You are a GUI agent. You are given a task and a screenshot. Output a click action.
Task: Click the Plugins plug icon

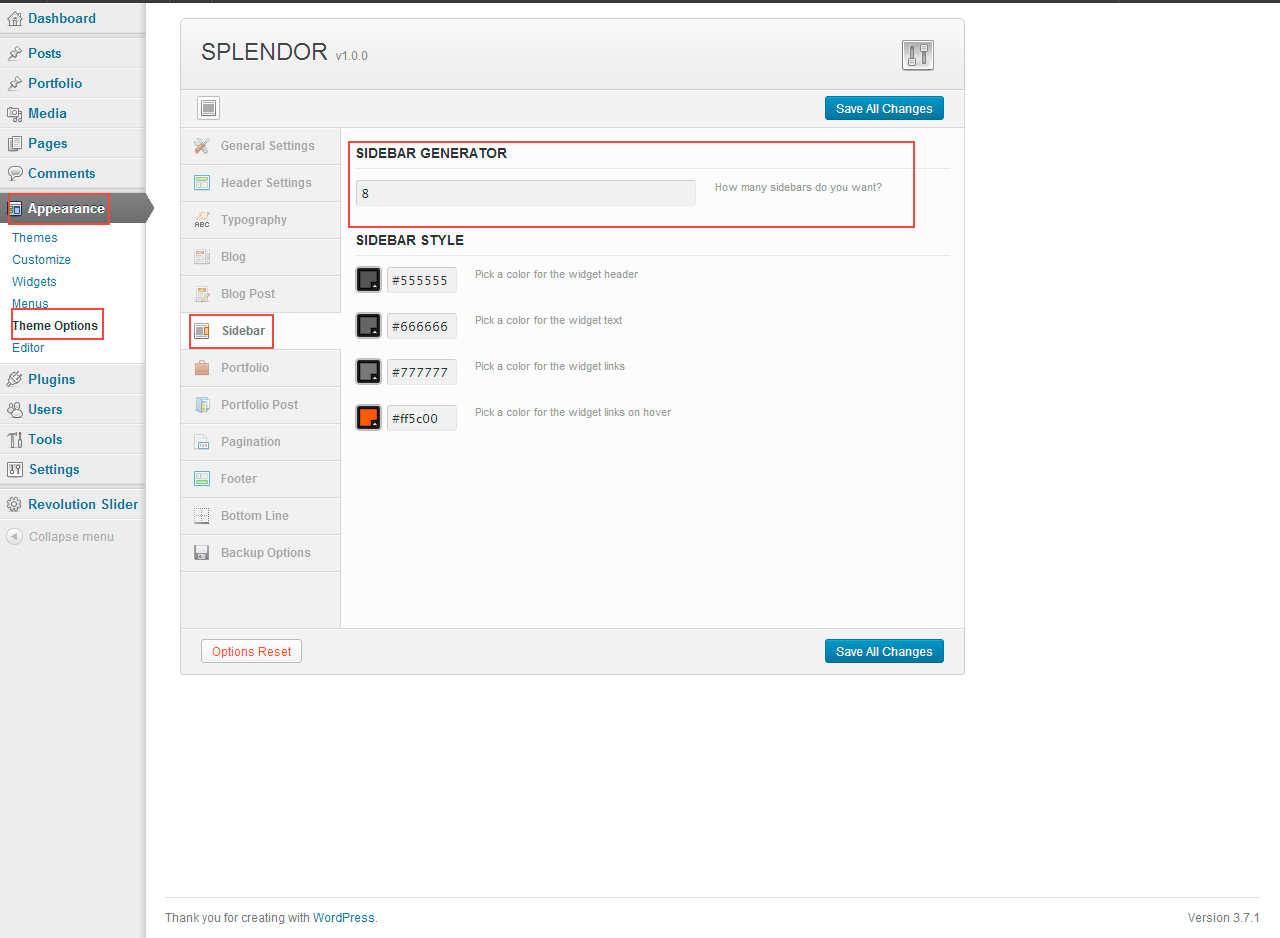click(x=15, y=380)
